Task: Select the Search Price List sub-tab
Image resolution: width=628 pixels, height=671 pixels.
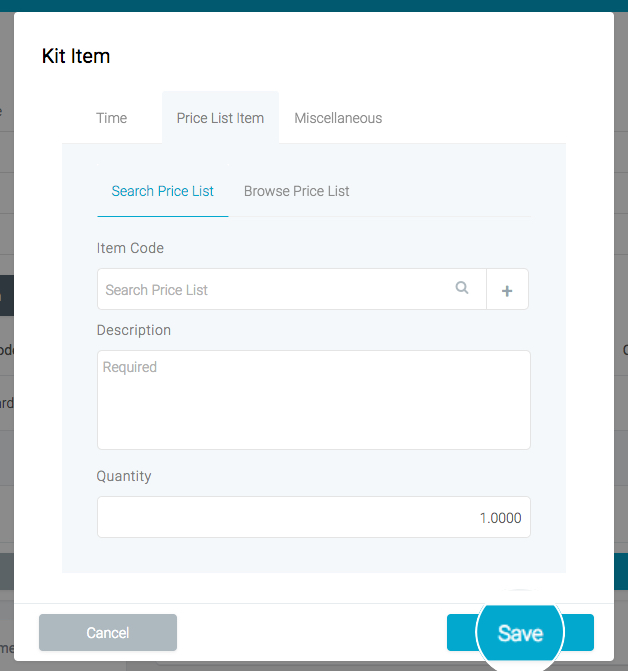Action: point(163,191)
